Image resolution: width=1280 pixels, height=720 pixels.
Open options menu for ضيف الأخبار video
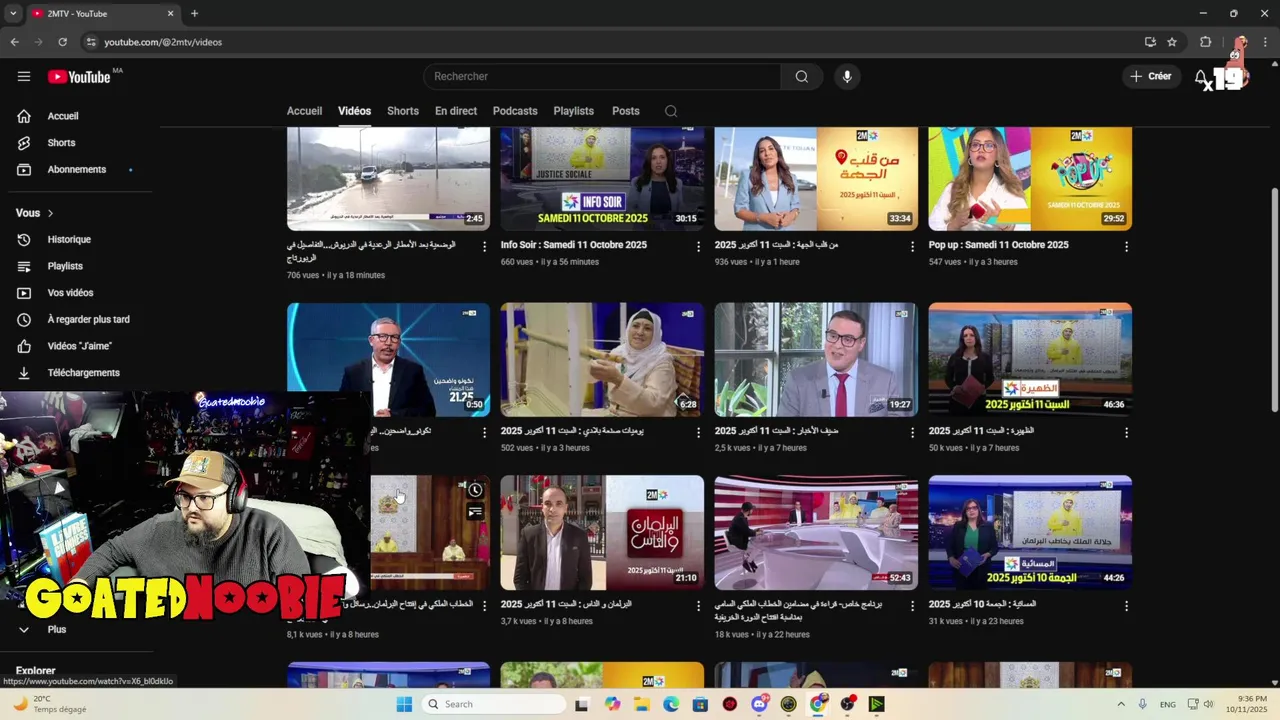[x=912, y=433]
